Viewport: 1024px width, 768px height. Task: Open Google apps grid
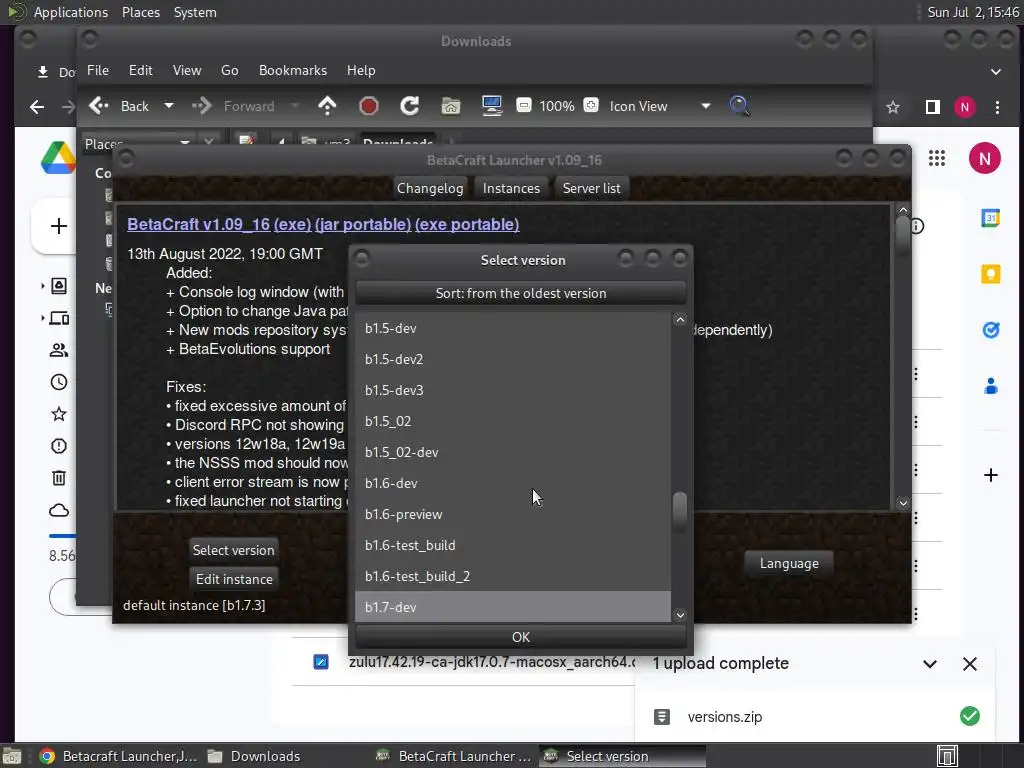click(936, 158)
